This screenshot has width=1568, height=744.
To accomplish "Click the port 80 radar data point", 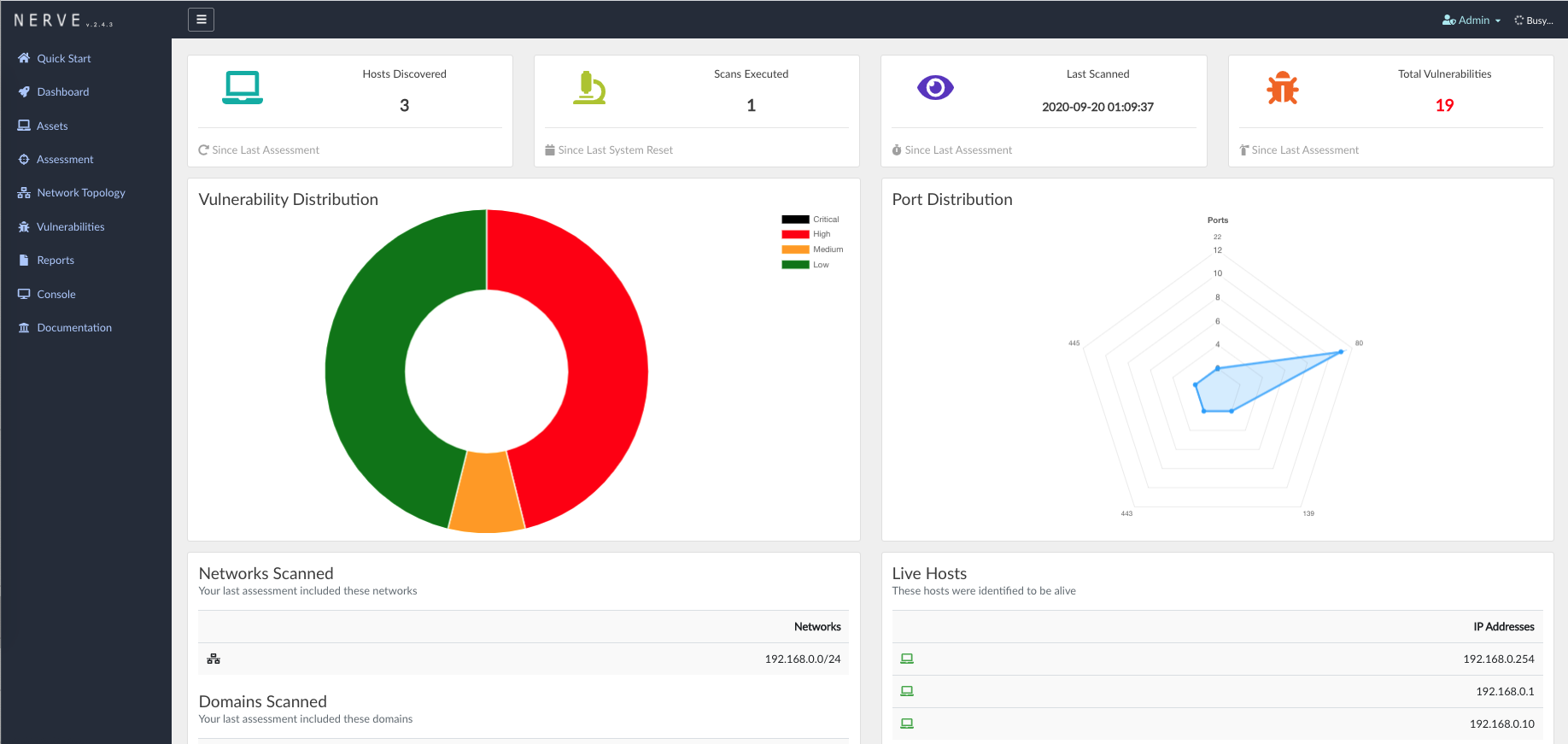I will point(1341,352).
